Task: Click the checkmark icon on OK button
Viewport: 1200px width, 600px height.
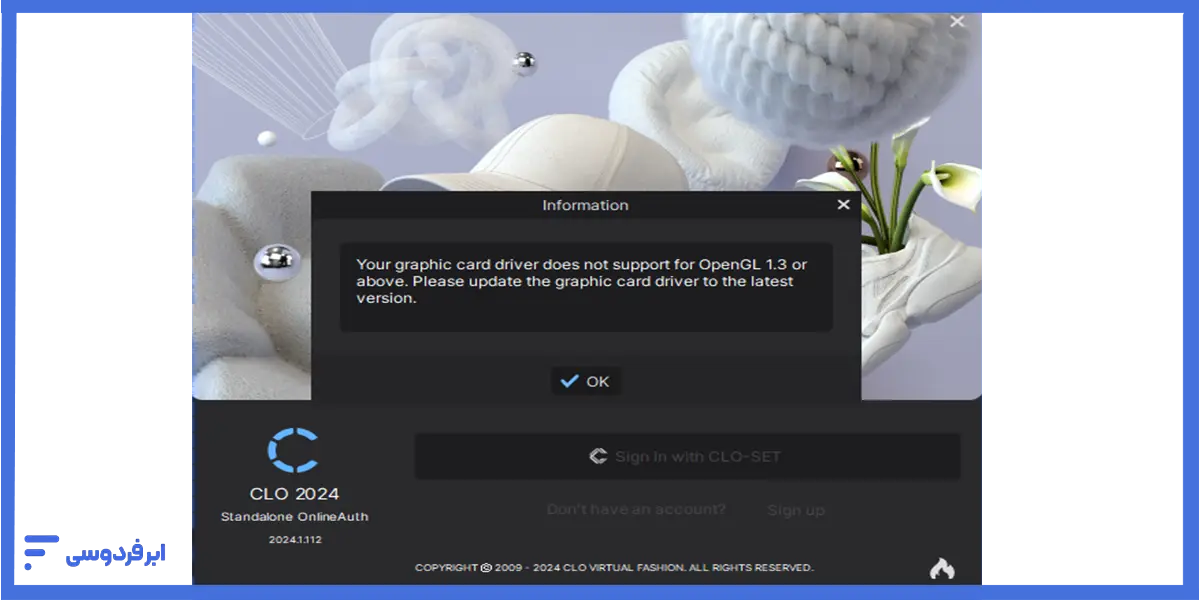Action: coord(569,381)
